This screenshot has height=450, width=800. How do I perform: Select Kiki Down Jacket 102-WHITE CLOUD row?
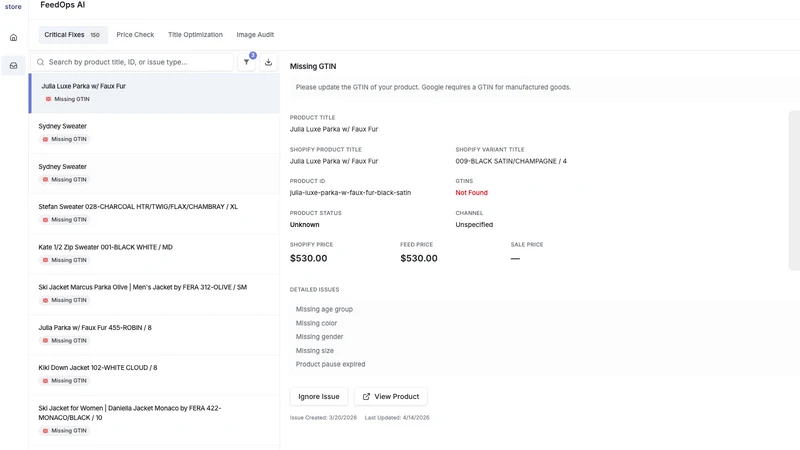(x=154, y=374)
